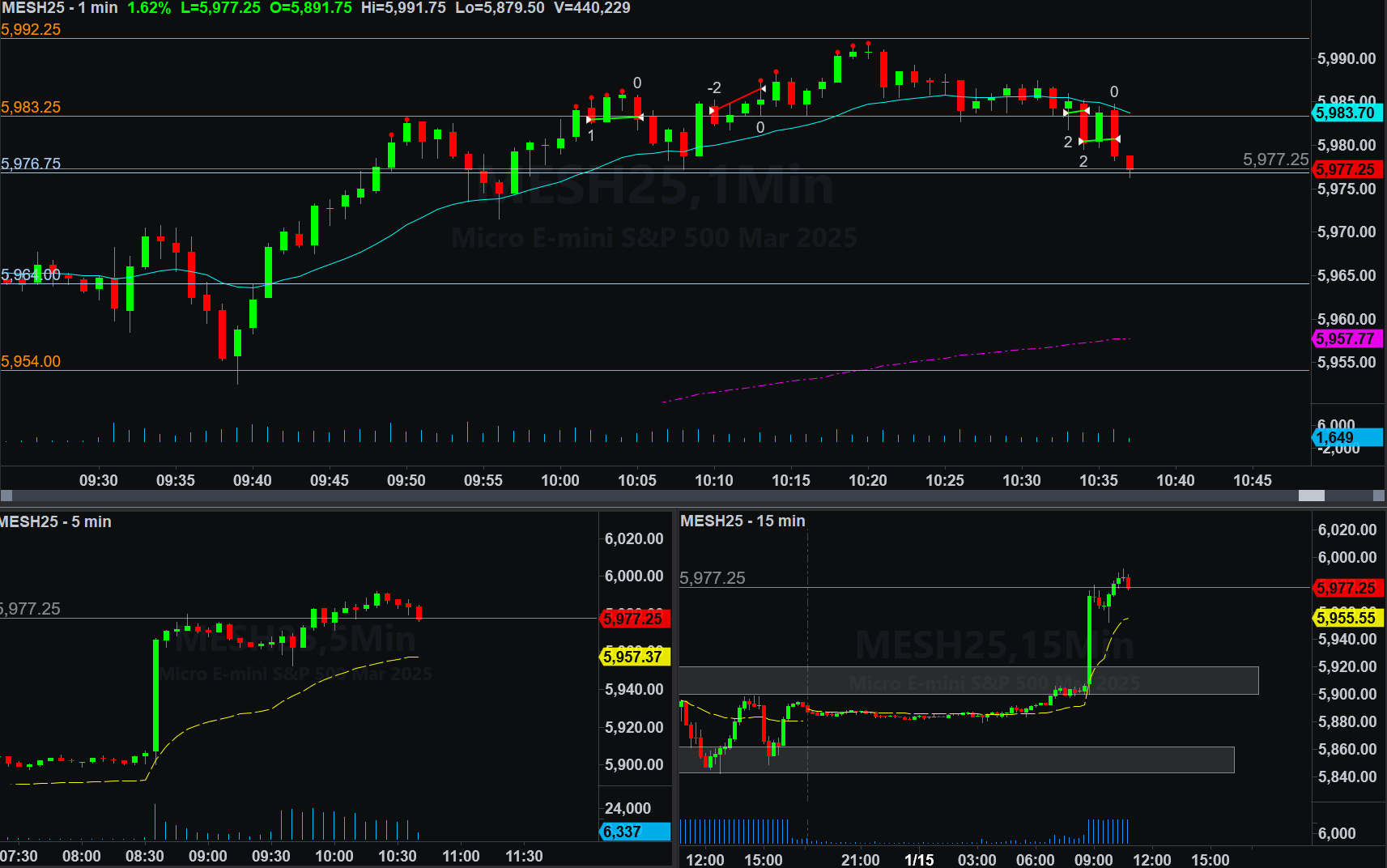Click red 5,977.25 price marker on 15-min chart

point(1347,588)
